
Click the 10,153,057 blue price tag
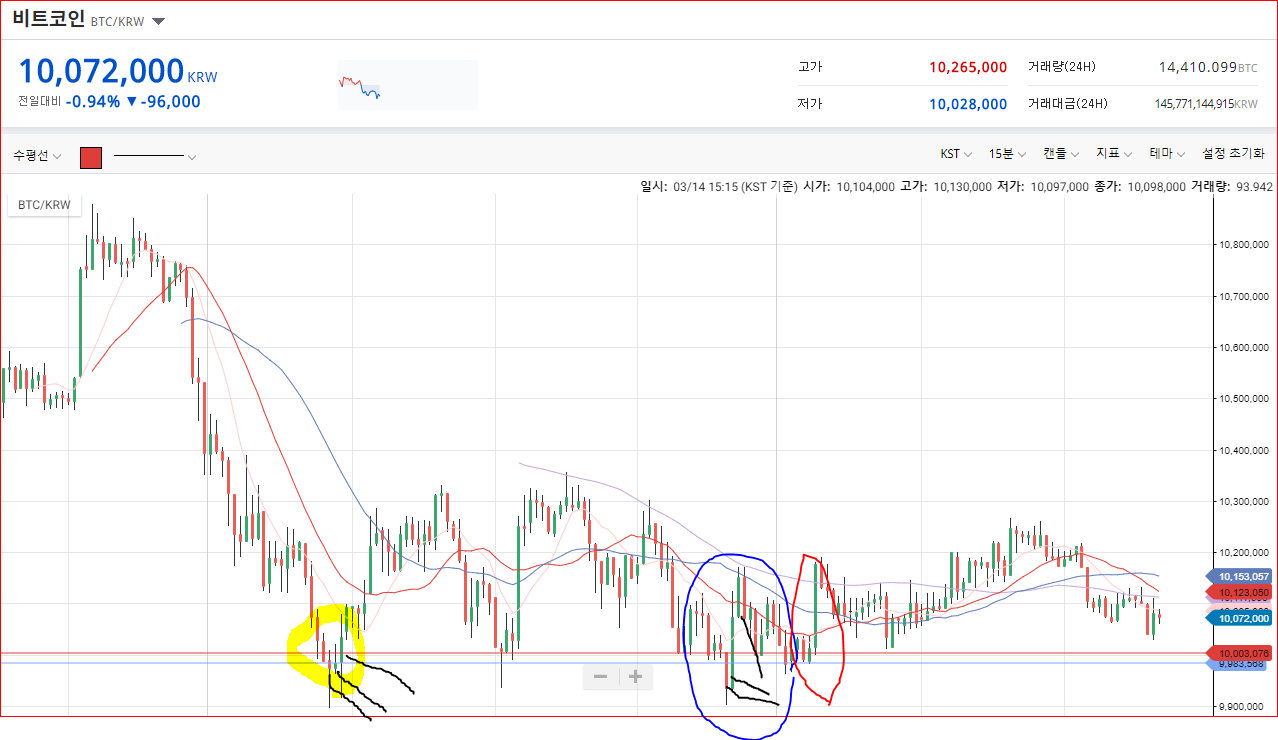tap(1240, 576)
